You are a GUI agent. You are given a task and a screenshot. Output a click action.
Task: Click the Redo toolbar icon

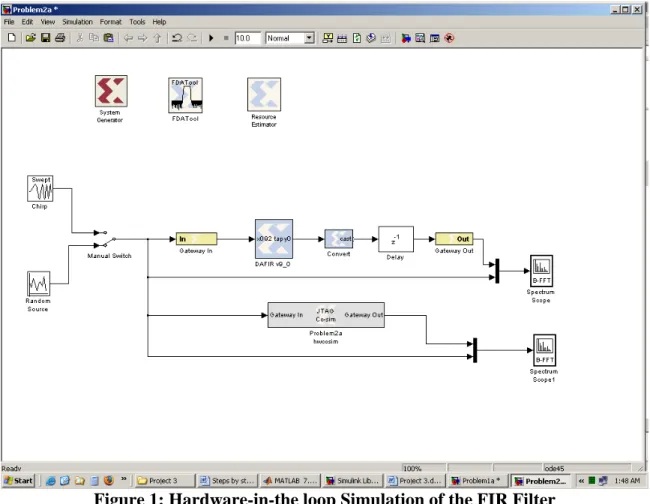tap(192, 38)
